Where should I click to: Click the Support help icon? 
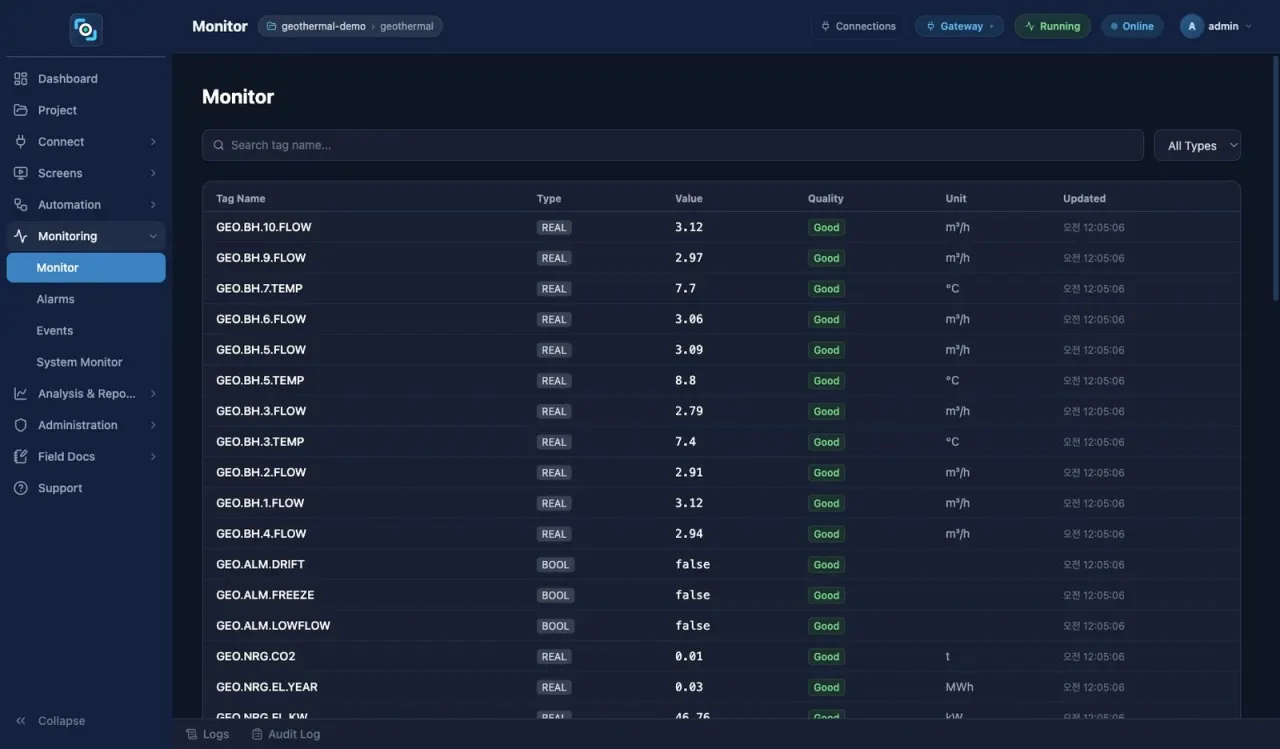point(20,488)
